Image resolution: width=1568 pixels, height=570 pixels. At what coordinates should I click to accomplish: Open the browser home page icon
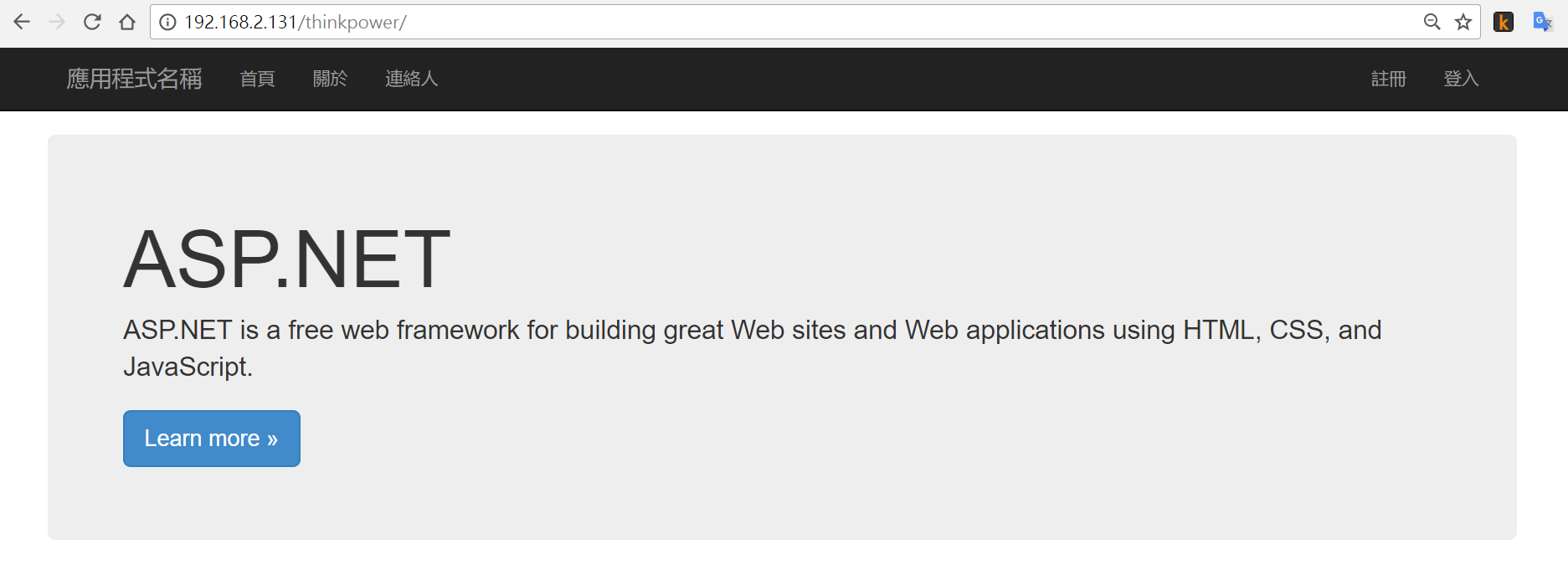127,22
